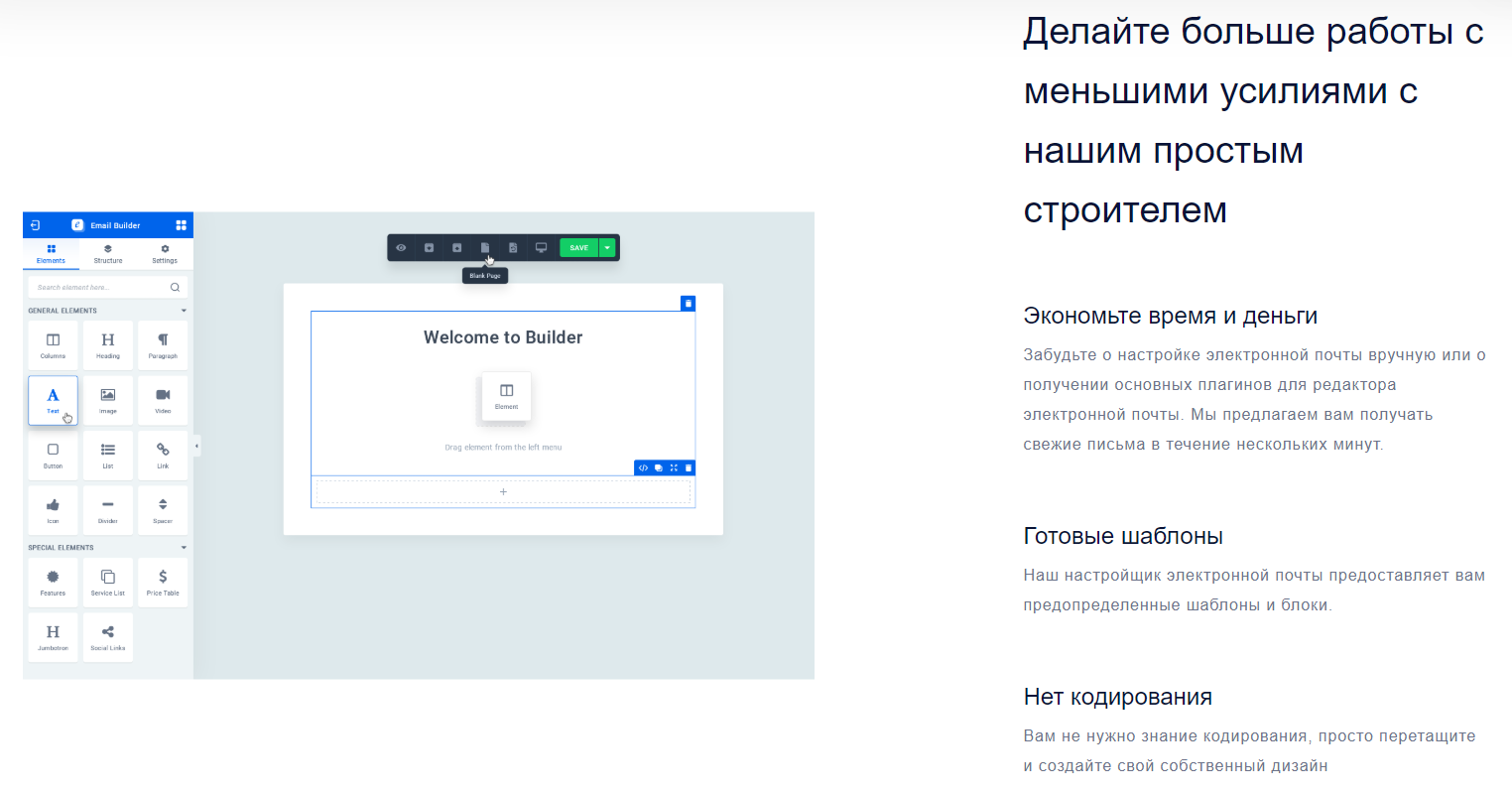The image size is (1512, 794).
Task: Select the List element
Action: [108, 456]
